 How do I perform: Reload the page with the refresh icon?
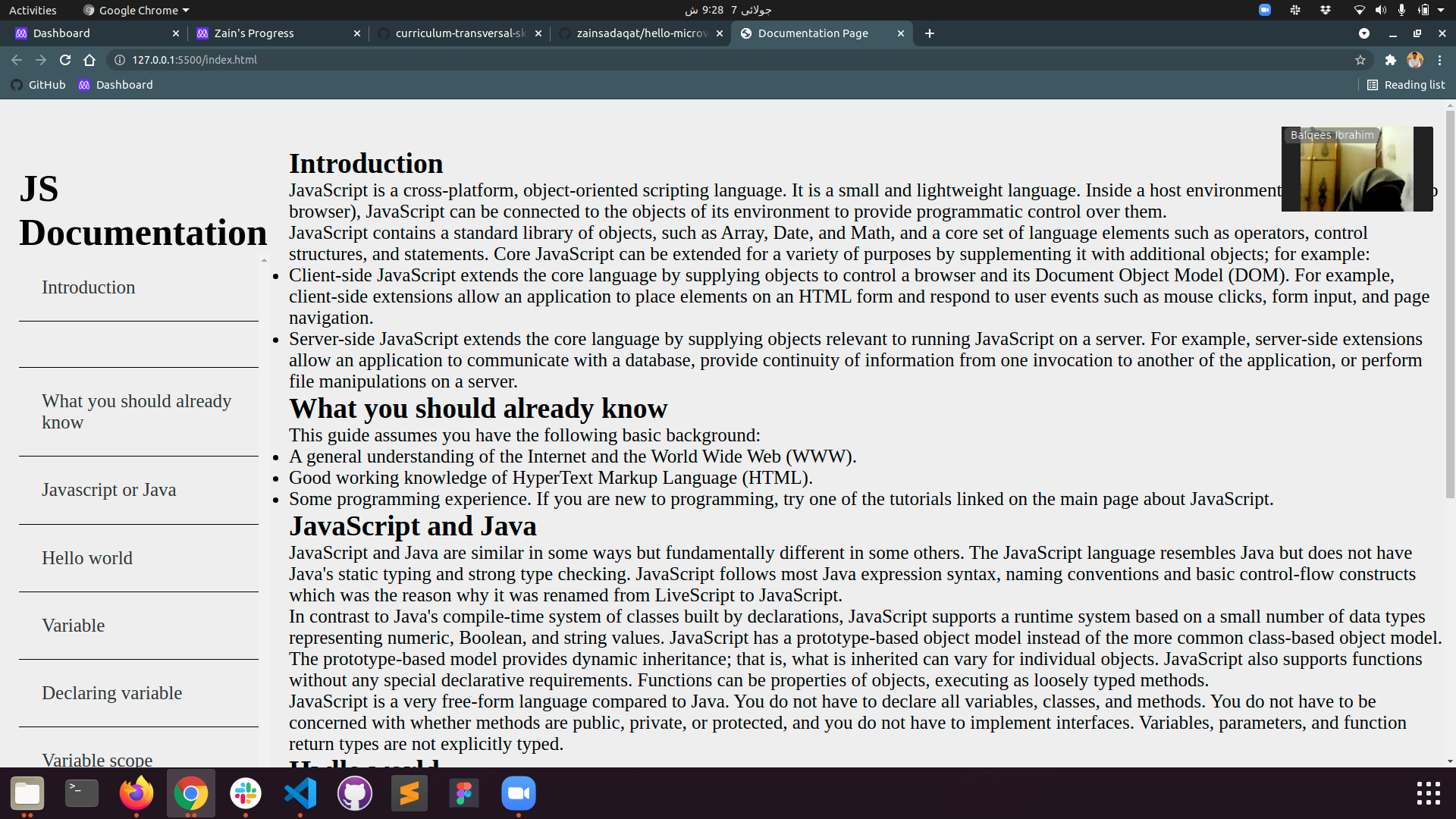[65, 60]
